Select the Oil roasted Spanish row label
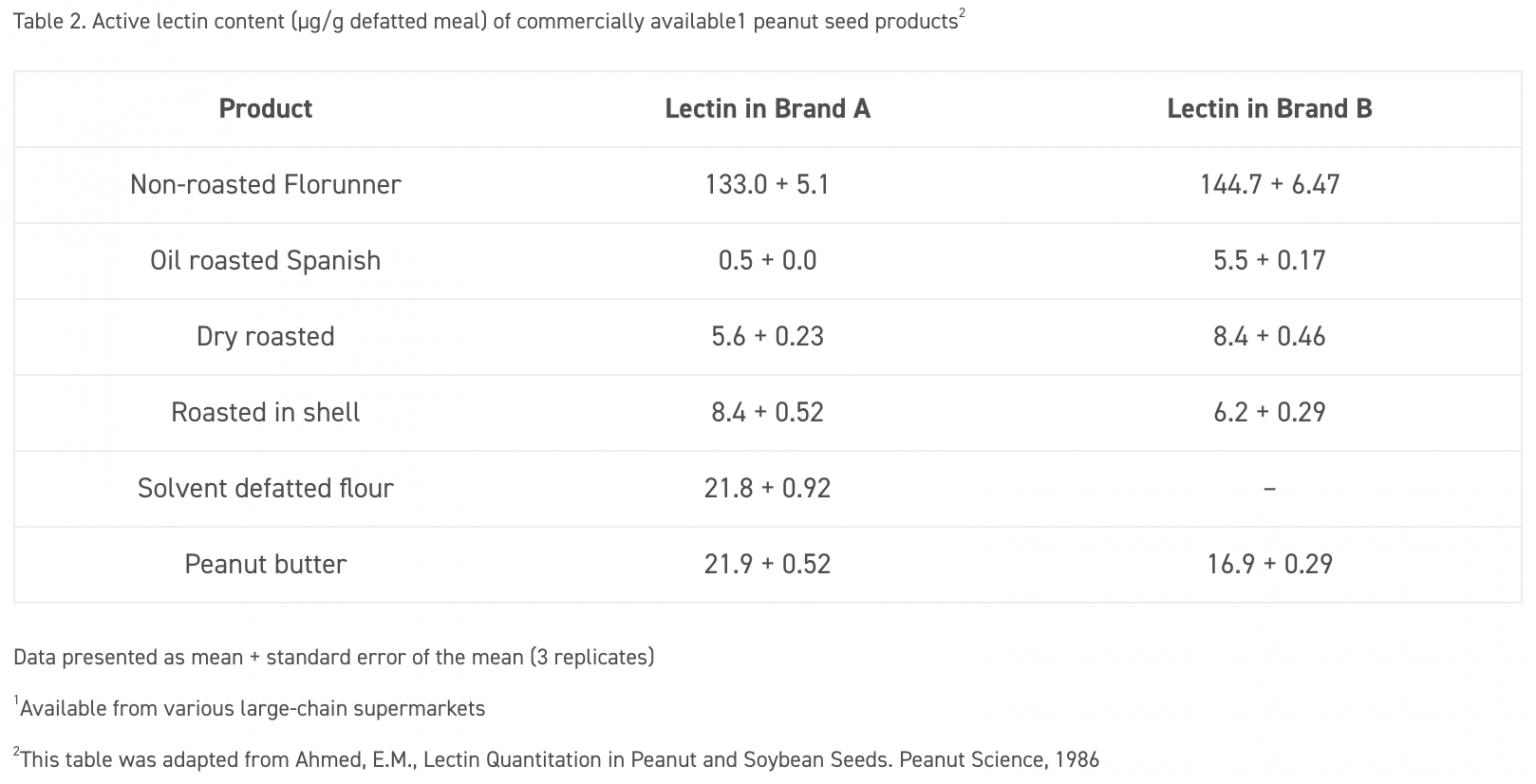 pyautogui.click(x=265, y=261)
